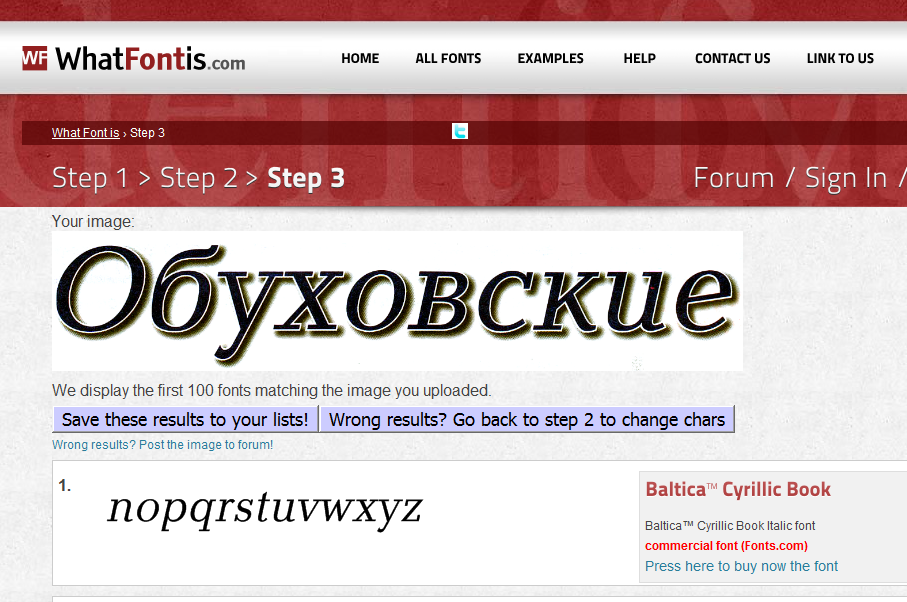Click uploaded Обуховские image

[397, 301]
